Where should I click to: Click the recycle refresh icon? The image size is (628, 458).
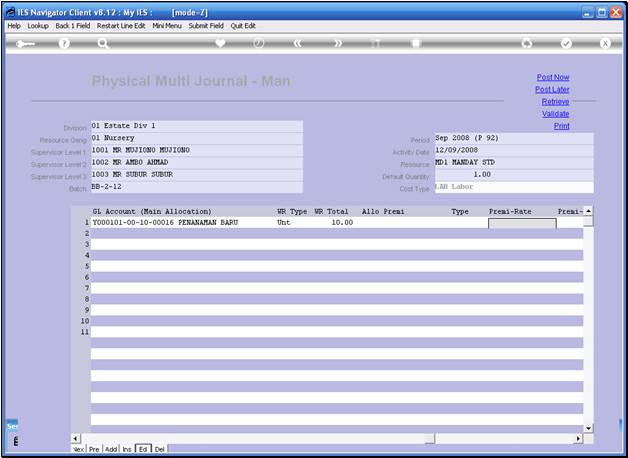[x=527, y=44]
